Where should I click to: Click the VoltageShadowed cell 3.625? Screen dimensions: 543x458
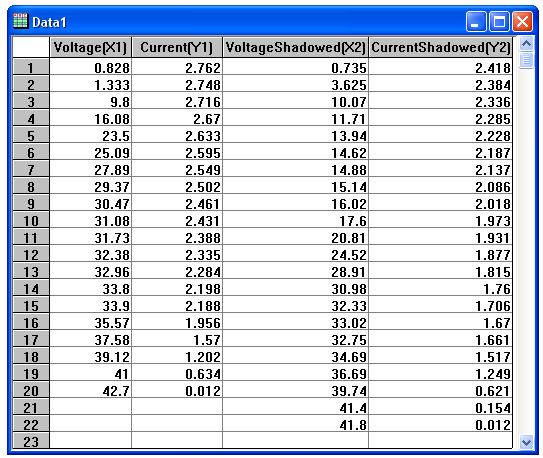point(295,84)
